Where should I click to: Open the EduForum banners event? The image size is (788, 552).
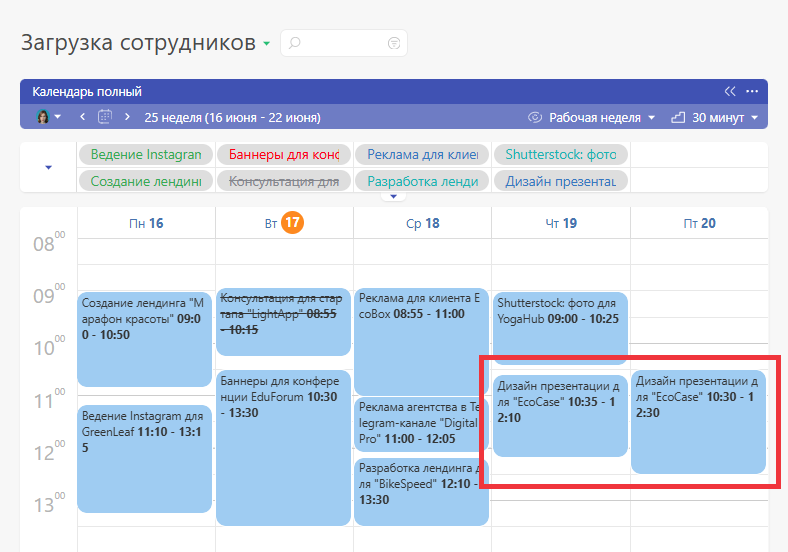(x=283, y=448)
